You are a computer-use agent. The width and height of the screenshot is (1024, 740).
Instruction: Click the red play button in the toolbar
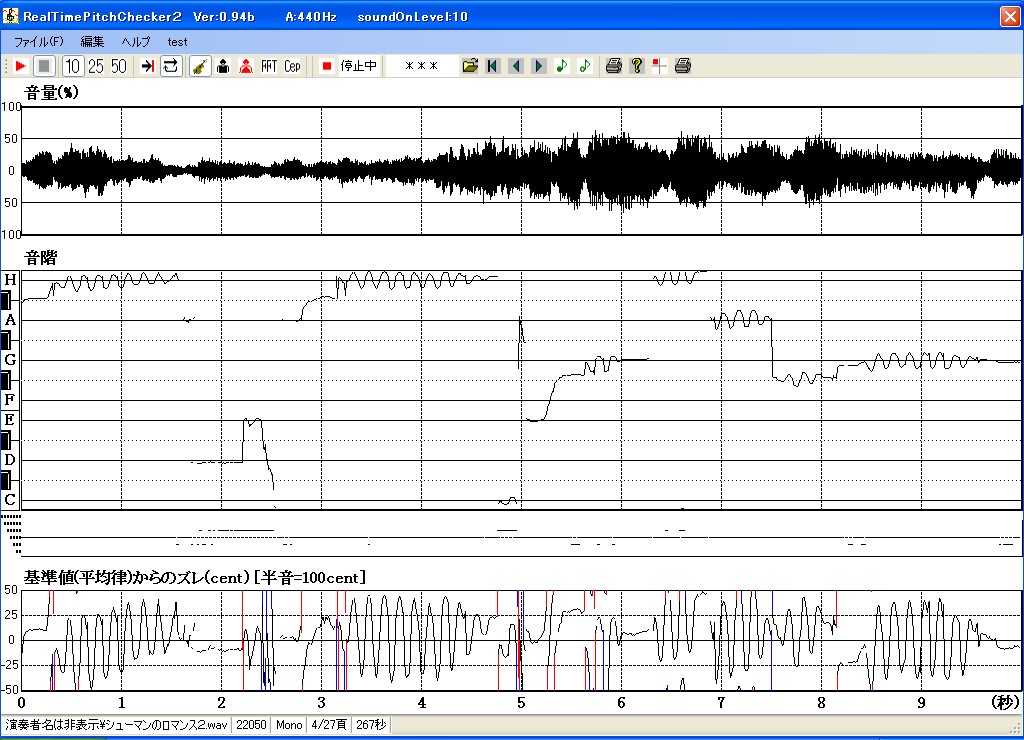(x=20, y=66)
